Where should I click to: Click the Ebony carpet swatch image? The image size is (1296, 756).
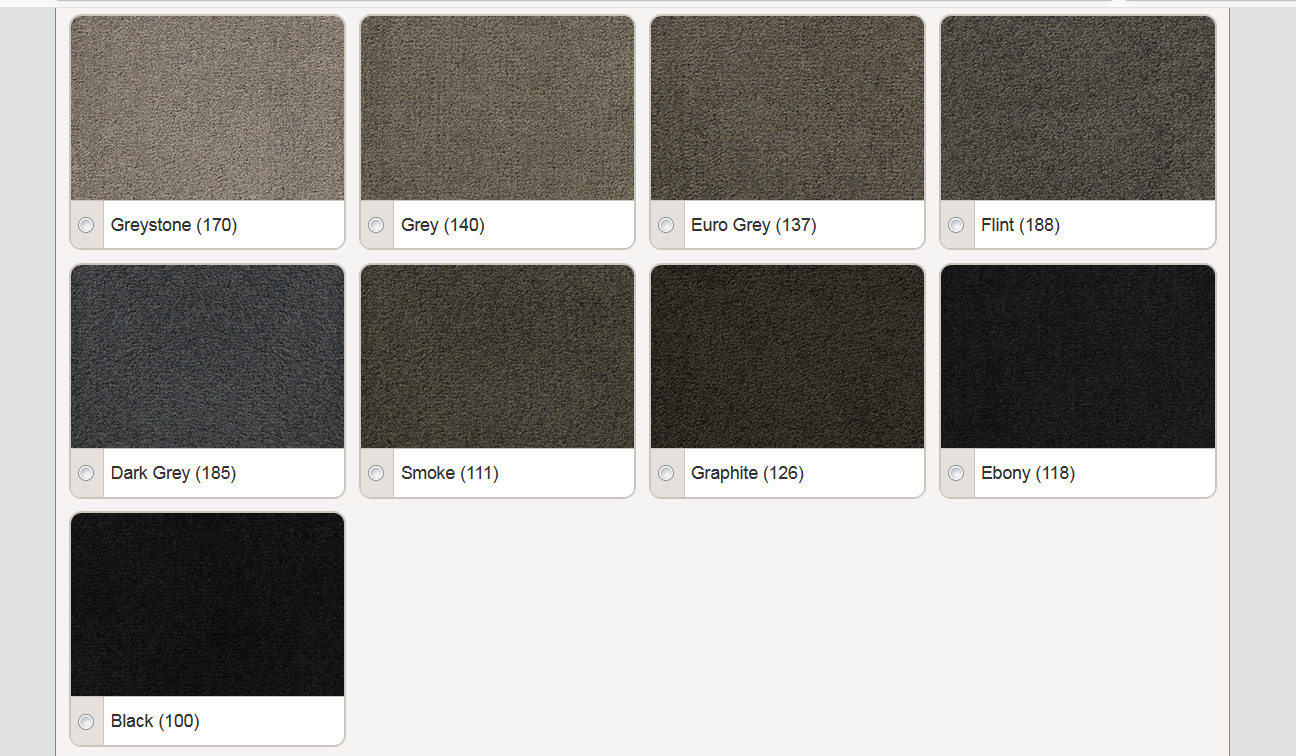pos(1078,356)
